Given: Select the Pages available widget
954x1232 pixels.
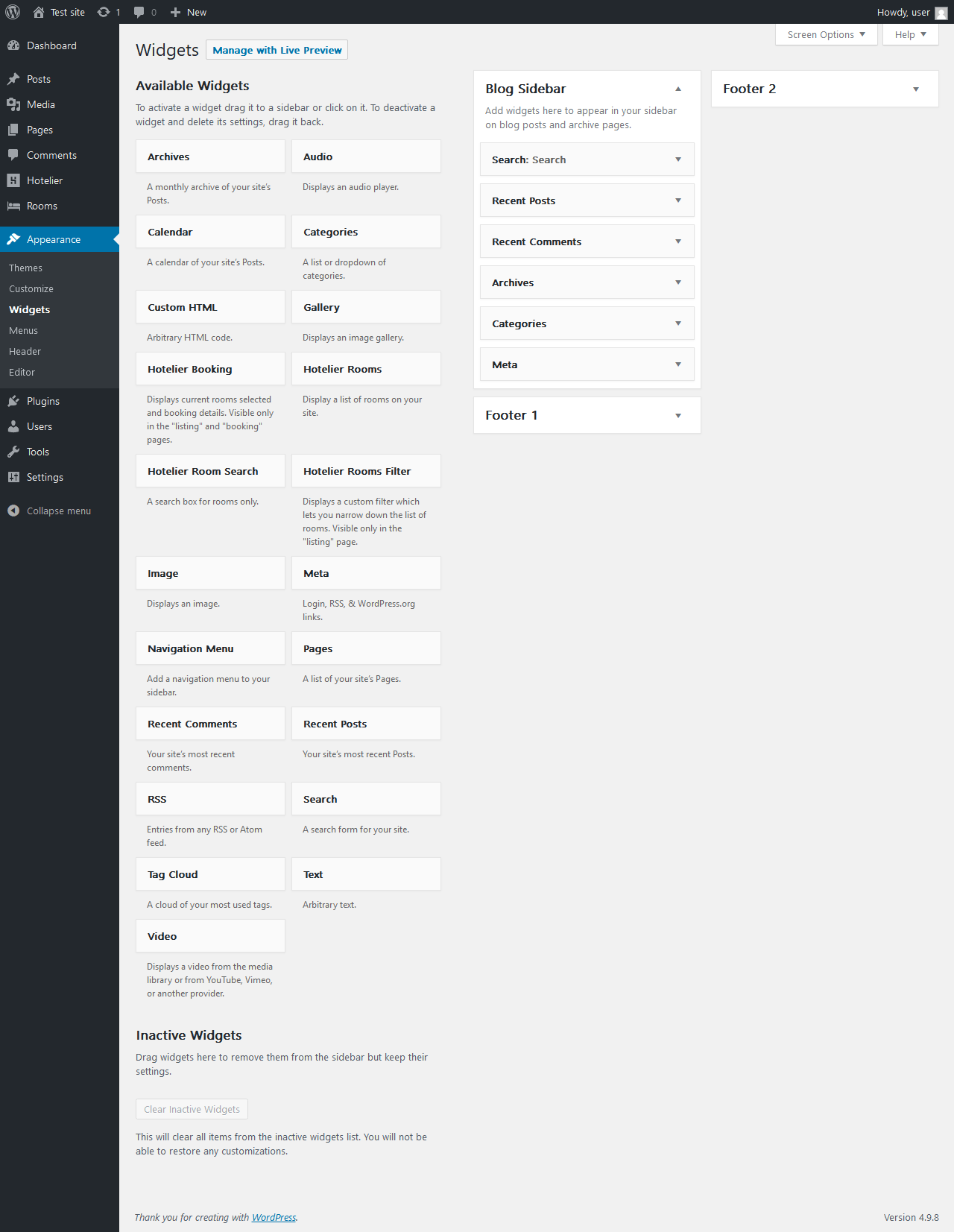Looking at the screenshot, I should (x=366, y=648).
